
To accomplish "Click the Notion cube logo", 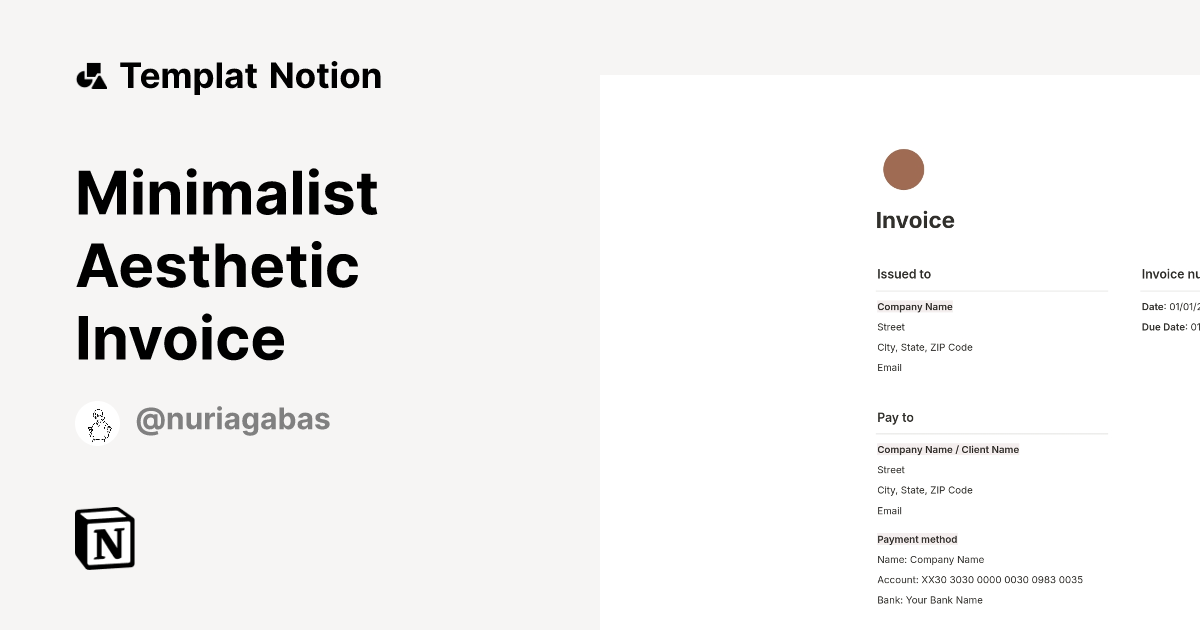I will (105, 538).
